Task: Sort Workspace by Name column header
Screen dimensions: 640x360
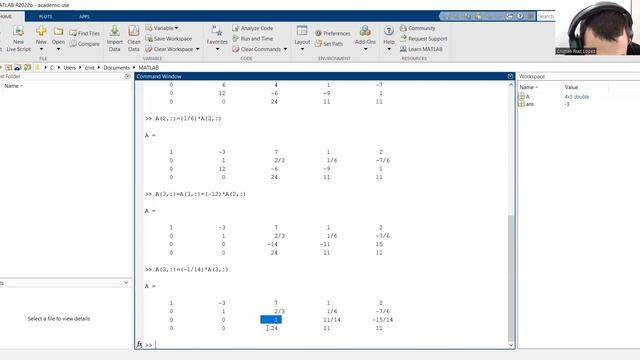Action: click(x=529, y=87)
